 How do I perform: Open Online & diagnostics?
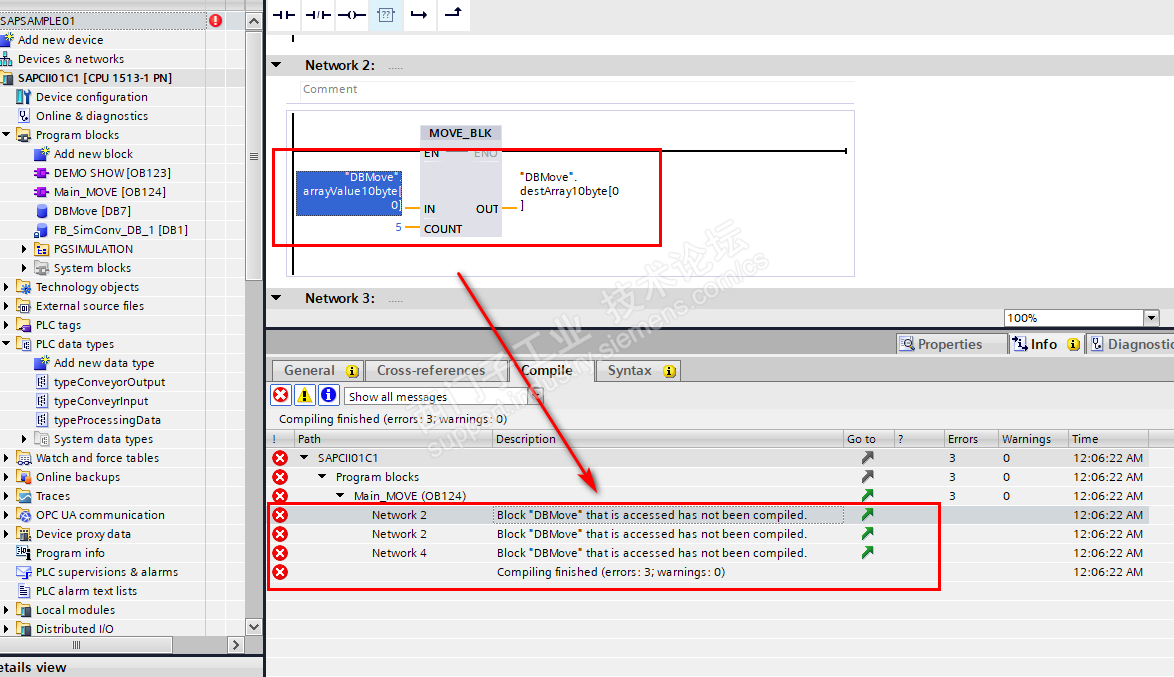coord(91,115)
